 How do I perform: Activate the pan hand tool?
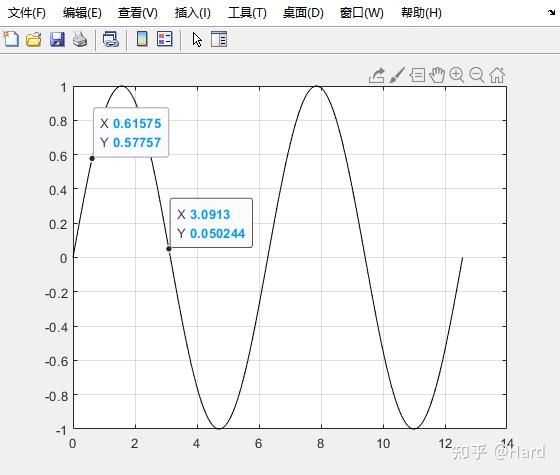coord(437,75)
